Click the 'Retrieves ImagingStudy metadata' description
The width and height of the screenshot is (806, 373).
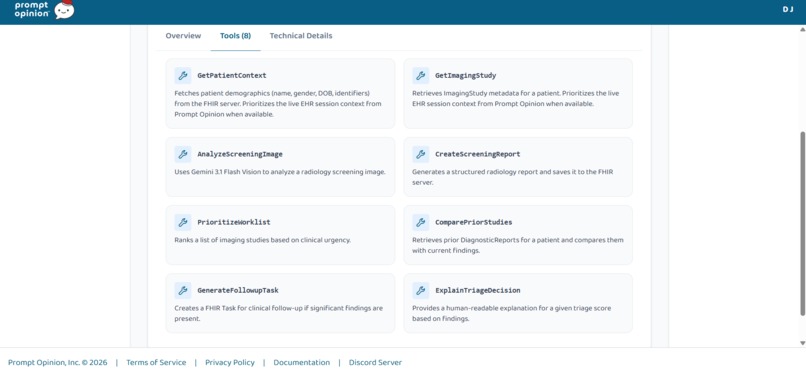tap(516, 99)
